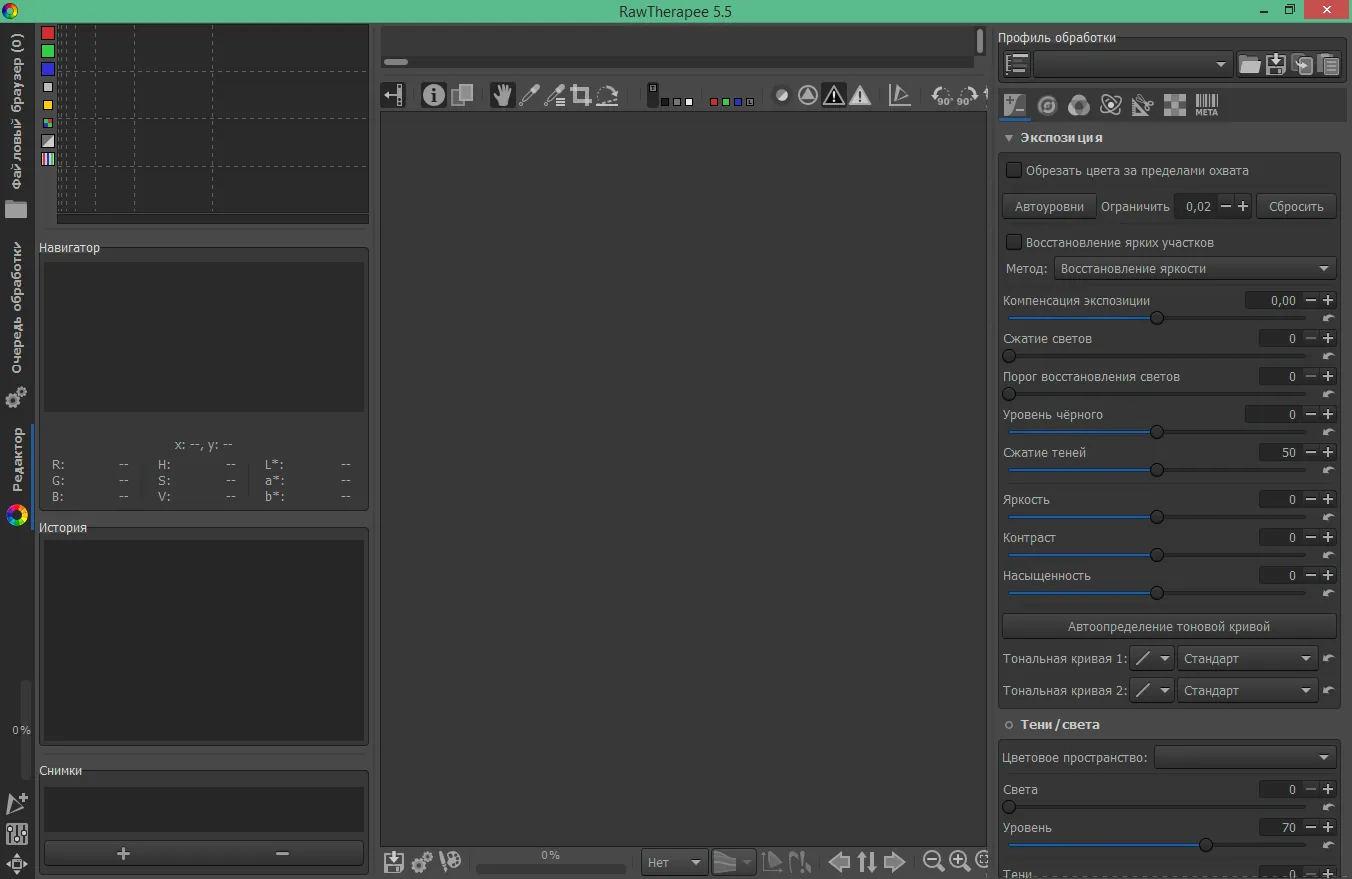Click Автоопределение тоновой кривой button
1352x879 pixels.
[1169, 627]
